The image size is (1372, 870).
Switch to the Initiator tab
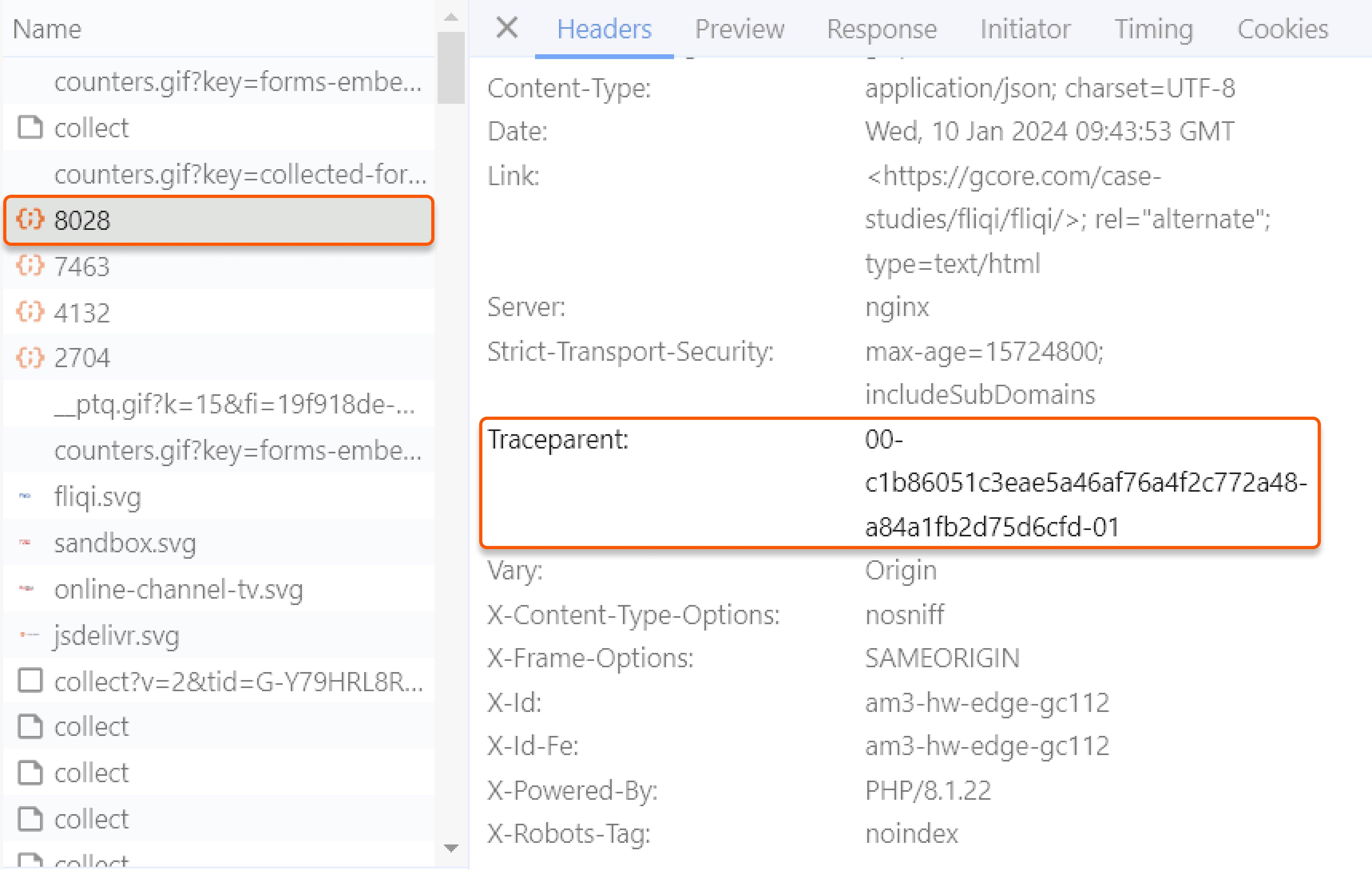pos(1025,29)
